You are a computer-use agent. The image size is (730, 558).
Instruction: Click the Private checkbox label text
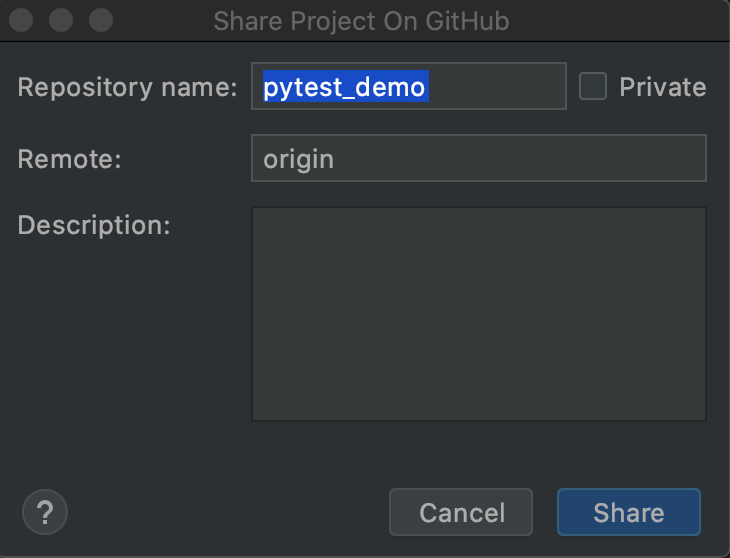click(x=662, y=87)
